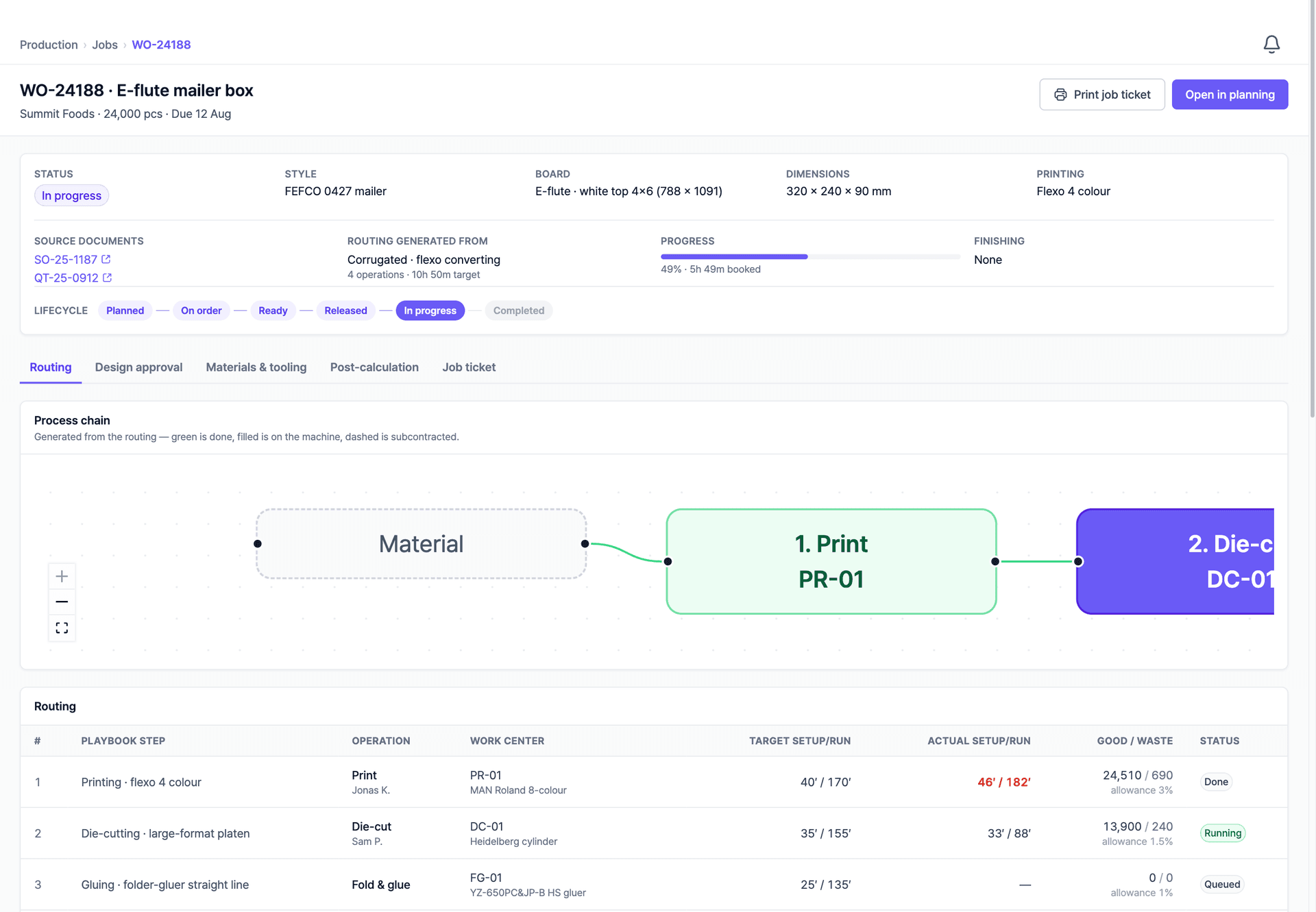Open the notifications bell

(1271, 45)
